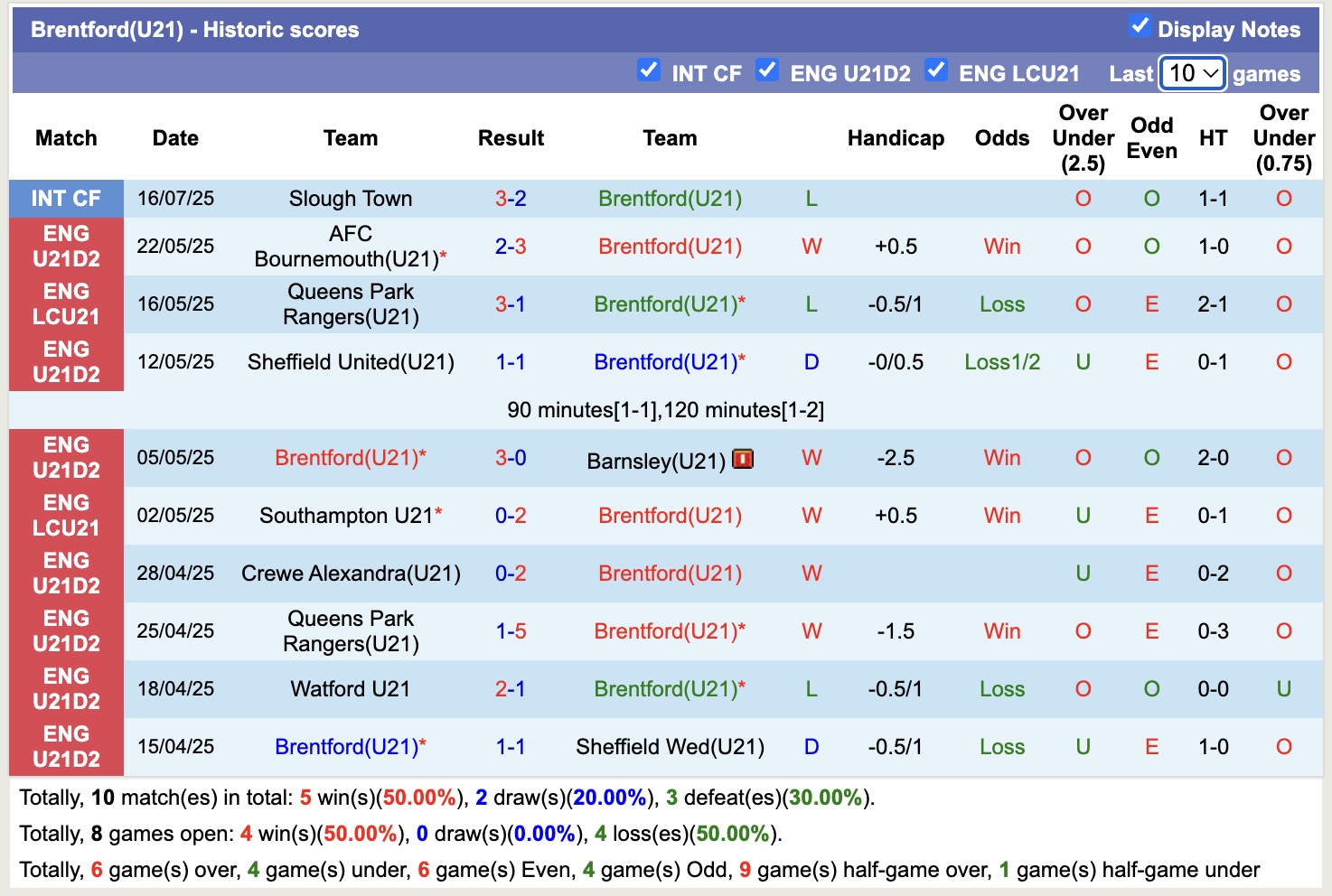Open the Southampton U21 team link

[348, 515]
